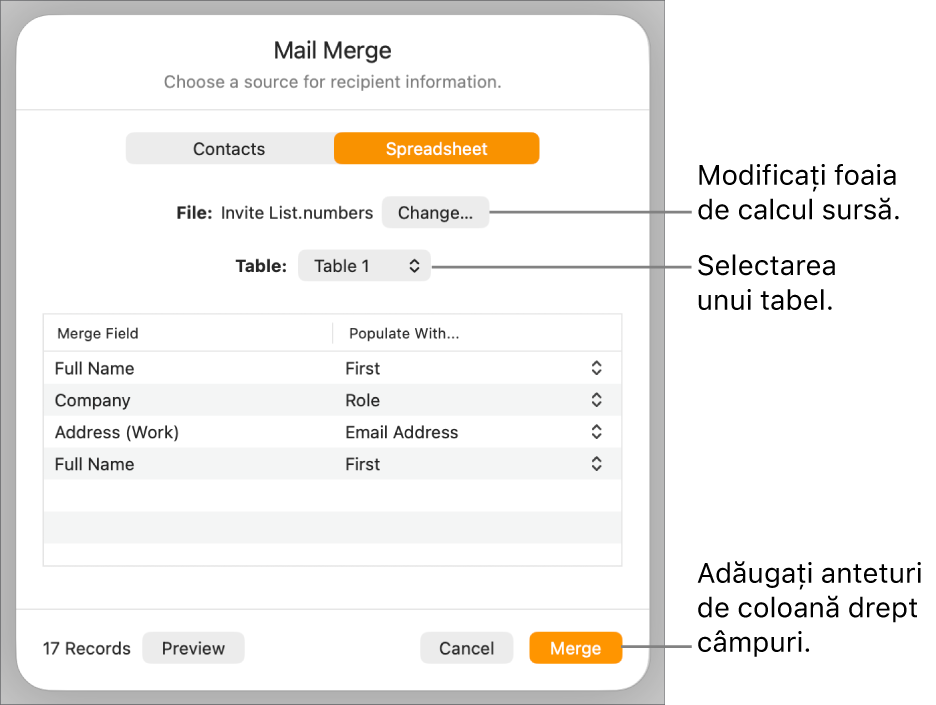
Task: Switch to the Contacts tab
Action: point(229,149)
